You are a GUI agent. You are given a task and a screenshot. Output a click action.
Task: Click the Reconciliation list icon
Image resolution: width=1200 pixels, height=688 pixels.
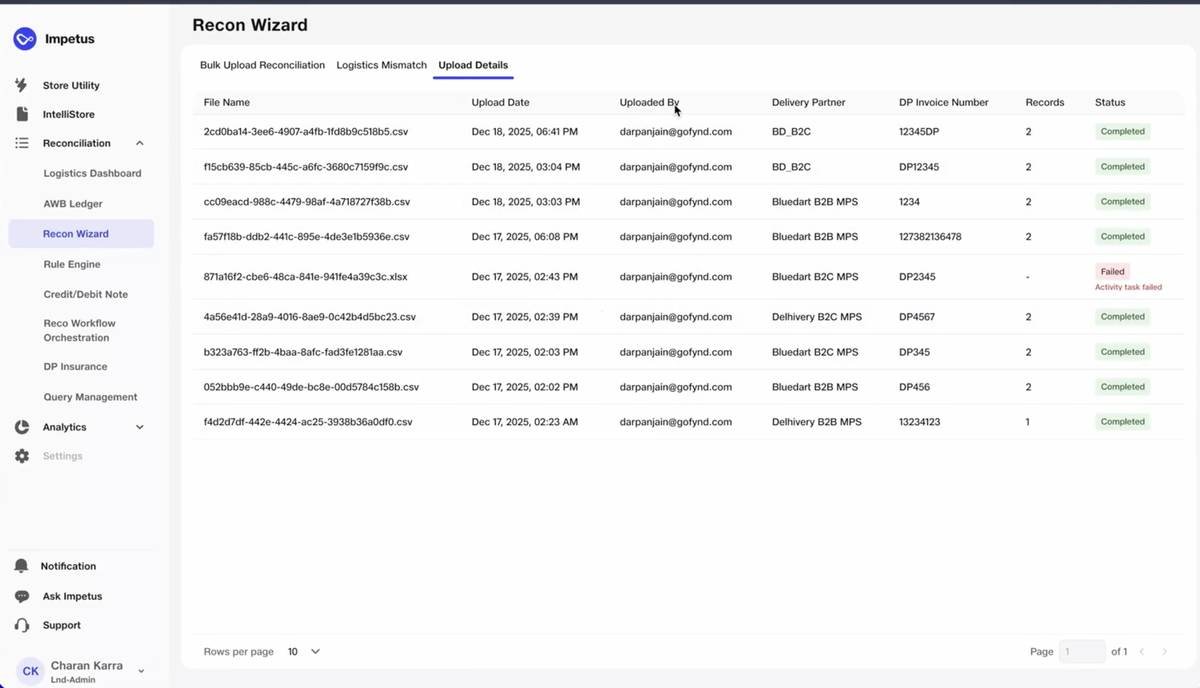tap(21, 143)
